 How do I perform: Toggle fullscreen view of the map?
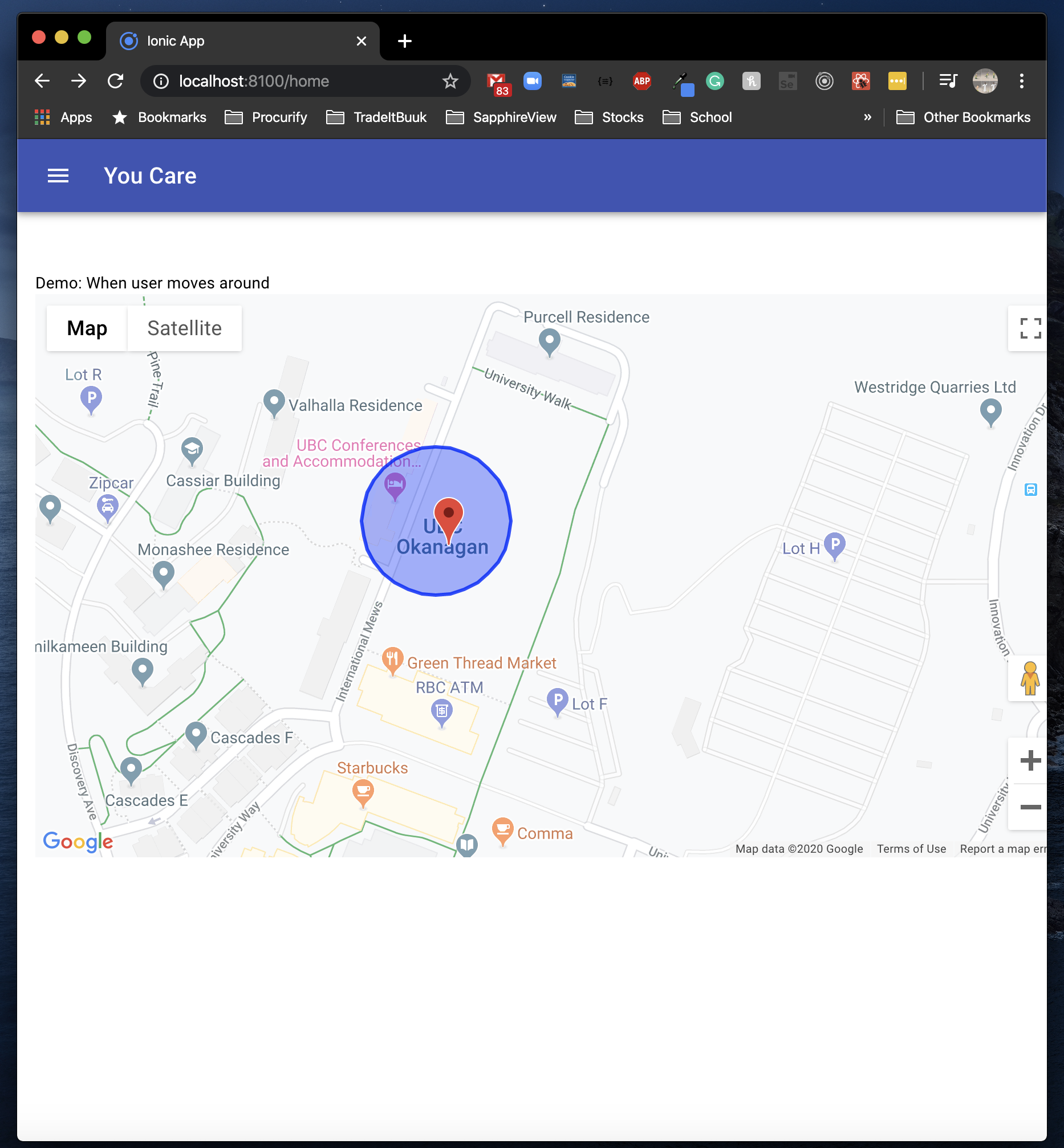point(1030,328)
